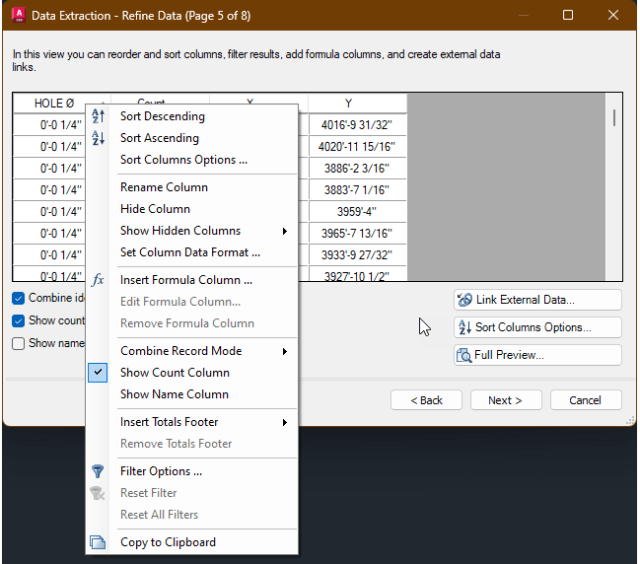
Task: Toggle the Combine identical rows checkbox
Action: (x=18, y=298)
